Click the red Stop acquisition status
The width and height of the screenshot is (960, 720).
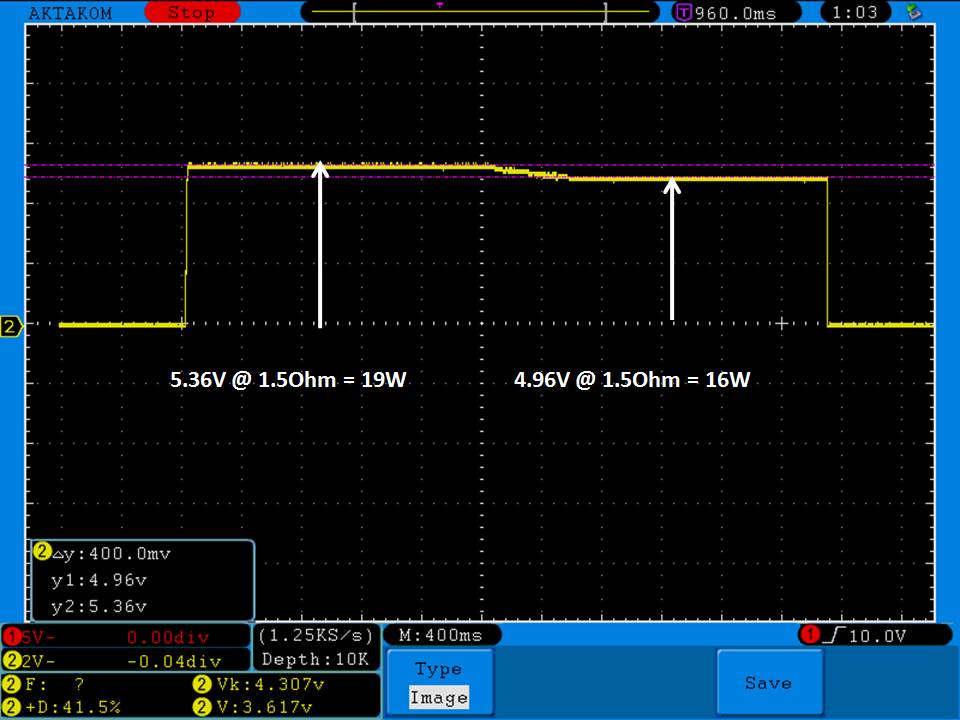[192, 12]
